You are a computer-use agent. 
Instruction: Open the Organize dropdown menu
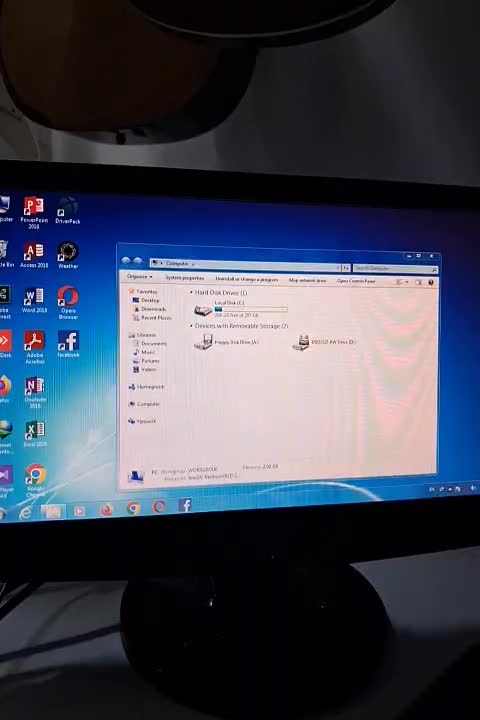pos(139,276)
